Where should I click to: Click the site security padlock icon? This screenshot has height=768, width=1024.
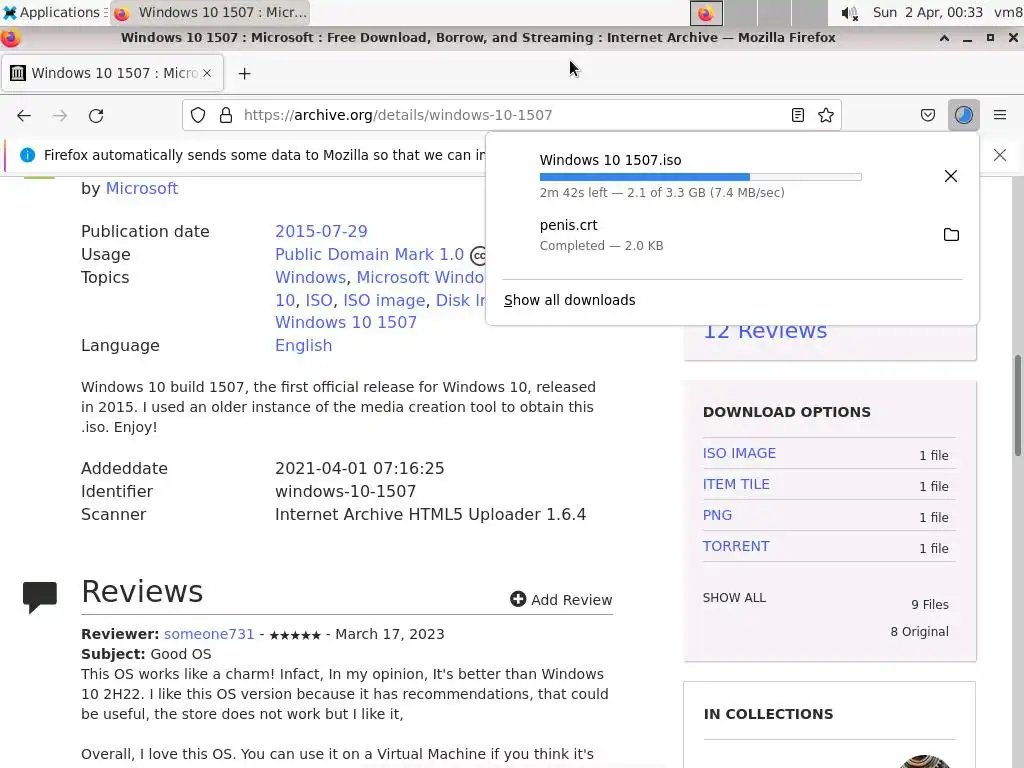[x=226, y=115]
